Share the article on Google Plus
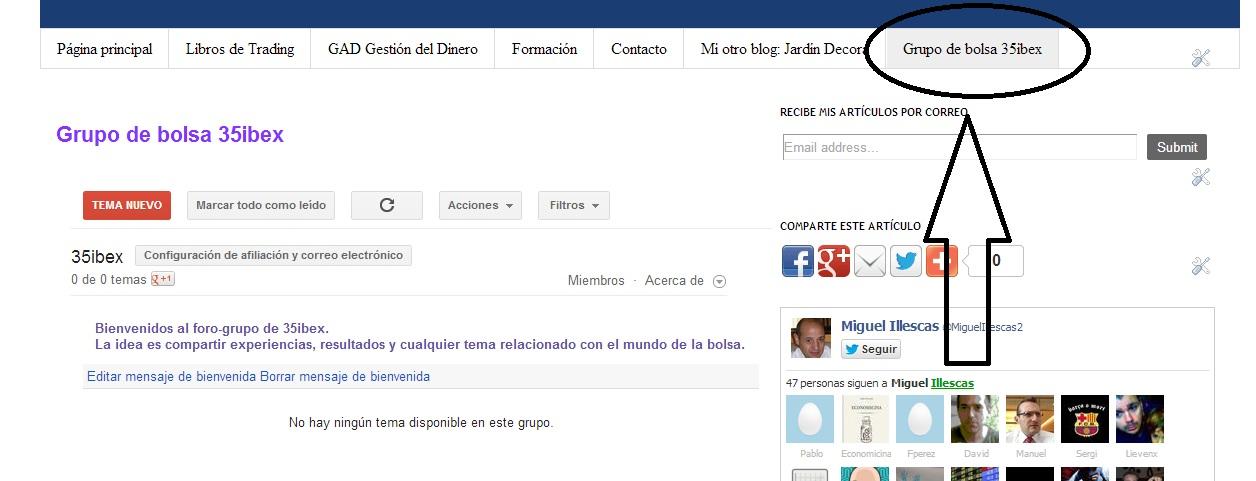Image resolution: width=1256 pixels, height=481 pixels. click(x=834, y=261)
